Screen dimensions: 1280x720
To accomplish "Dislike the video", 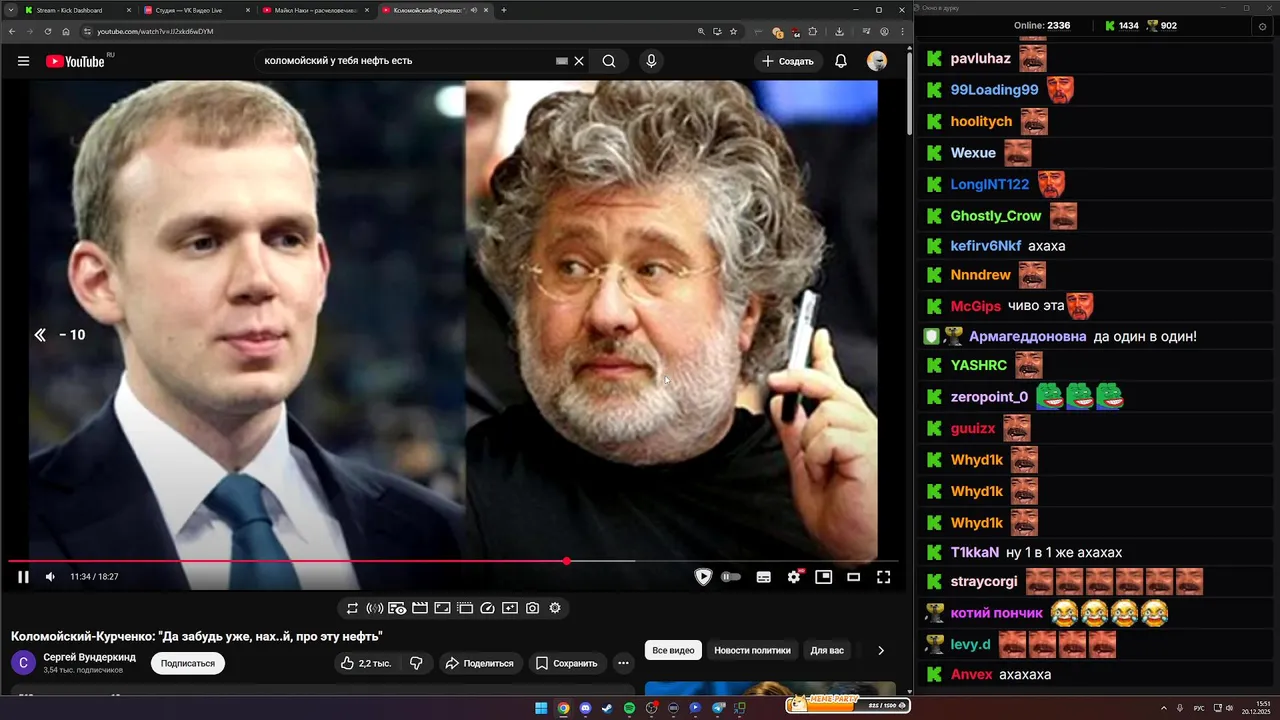I will [416, 663].
